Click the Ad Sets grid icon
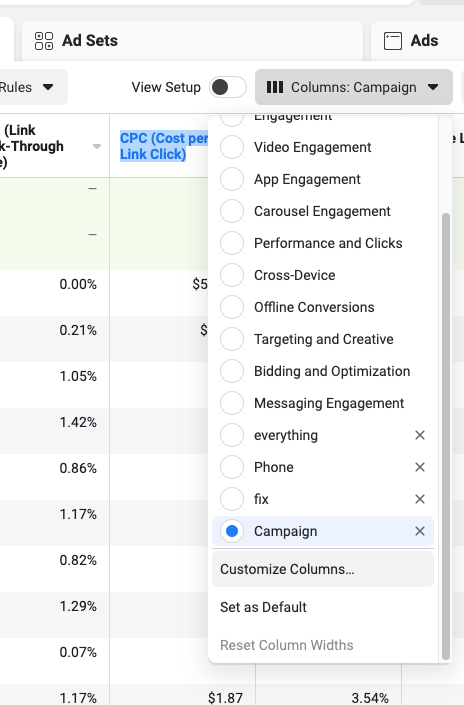 pyautogui.click(x=44, y=41)
